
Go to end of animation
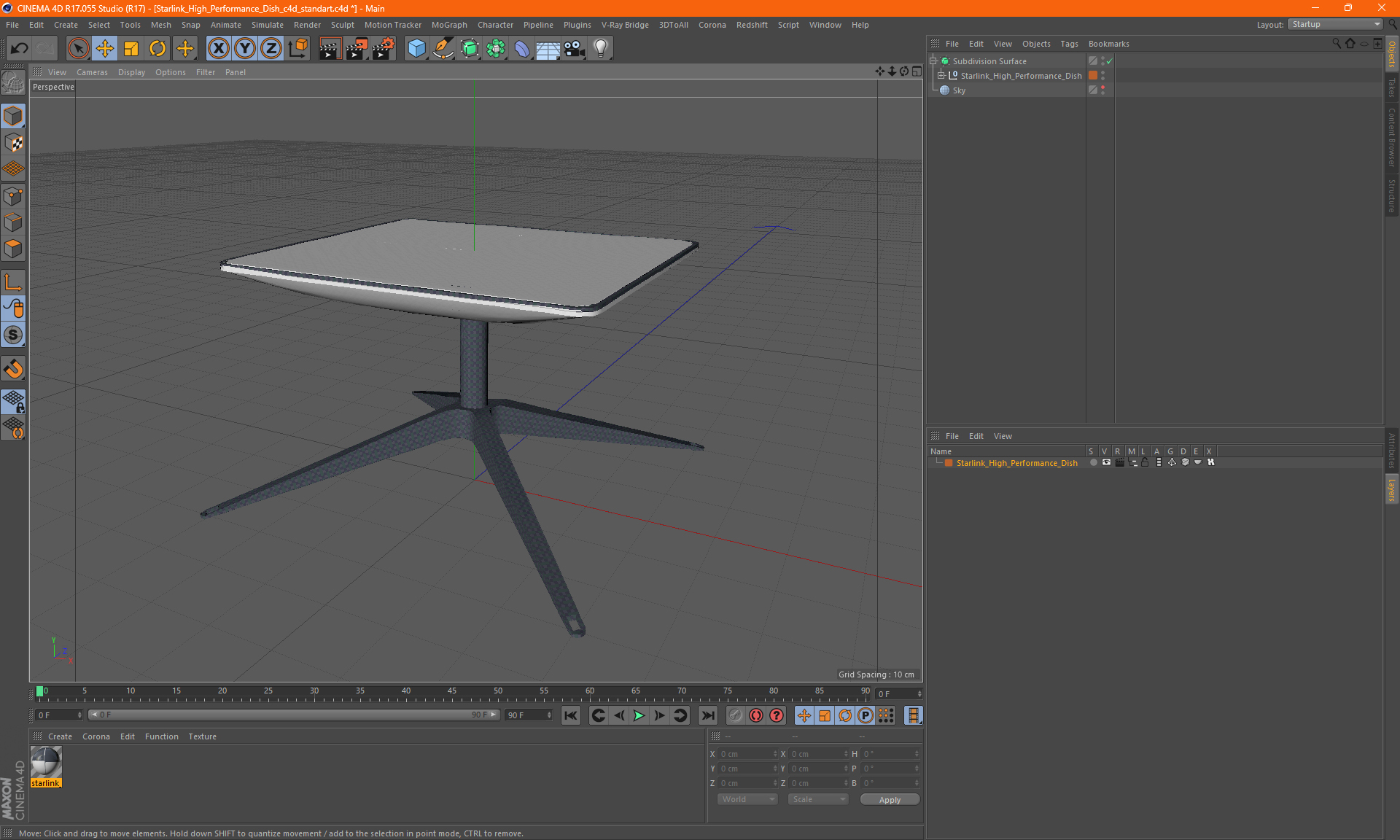(707, 715)
